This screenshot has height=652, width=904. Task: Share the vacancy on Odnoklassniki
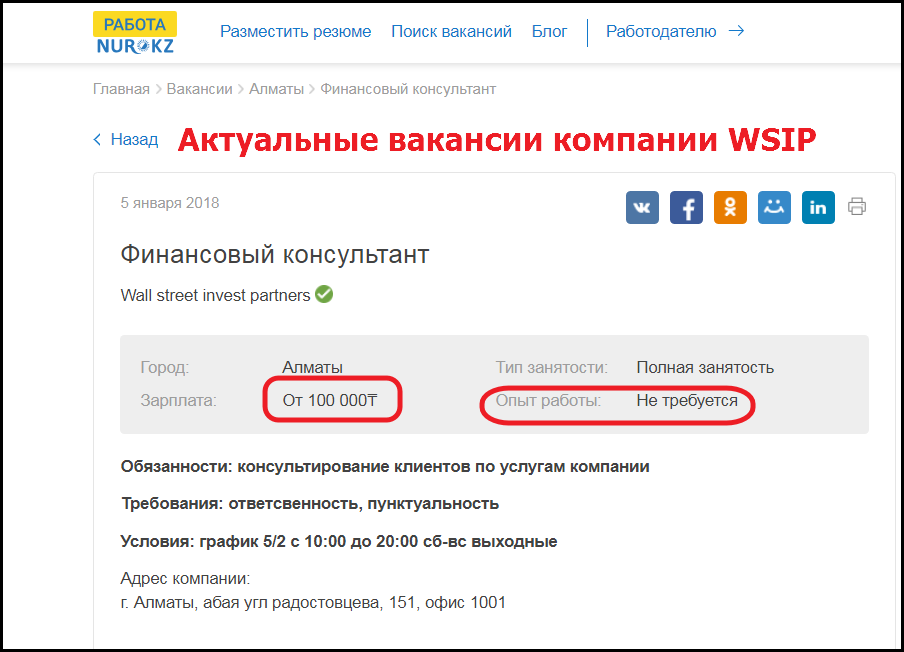(x=730, y=207)
